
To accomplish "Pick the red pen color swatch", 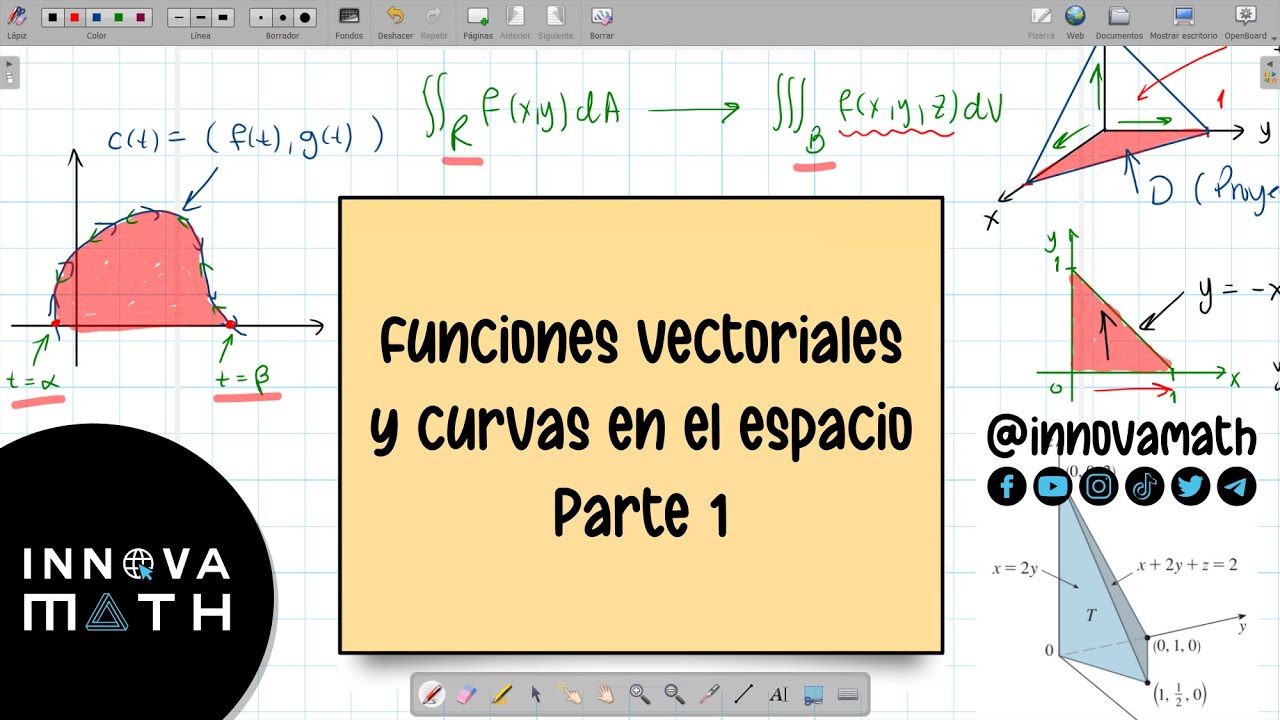I will (x=74, y=18).
